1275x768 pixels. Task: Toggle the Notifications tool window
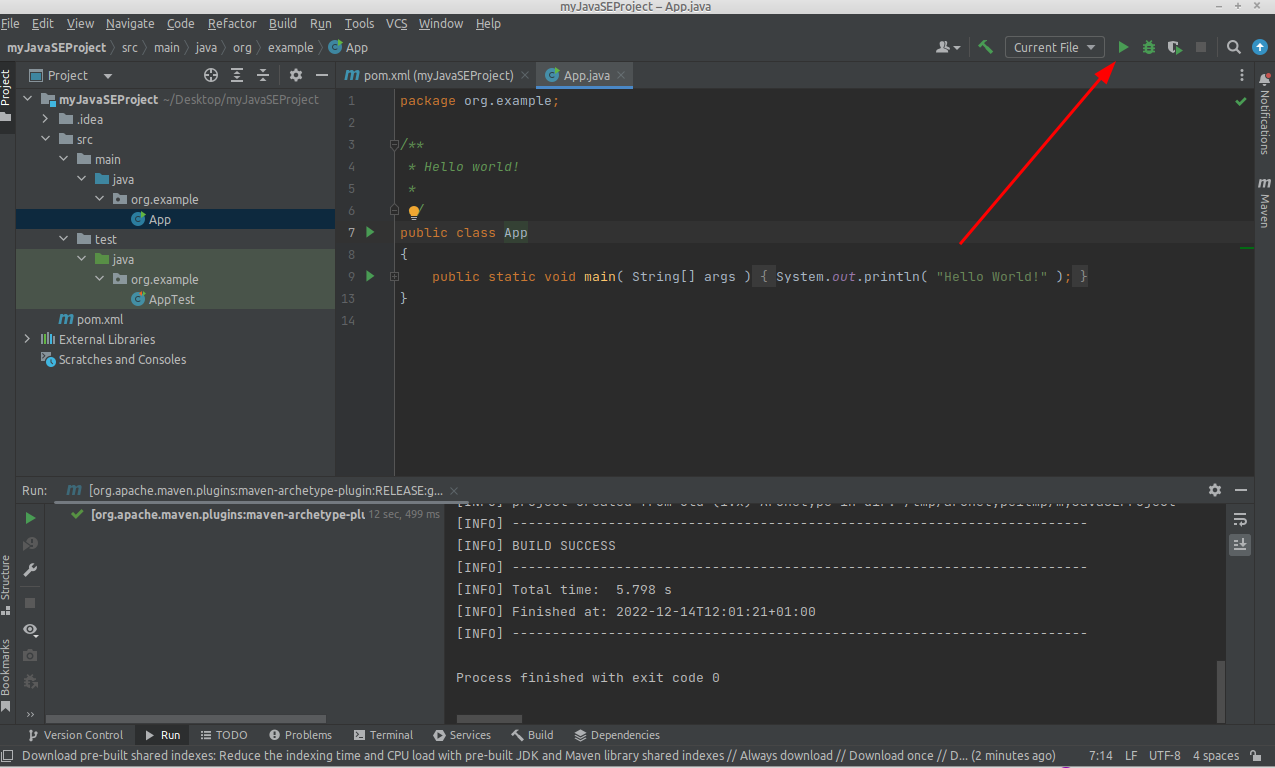tap(1264, 114)
